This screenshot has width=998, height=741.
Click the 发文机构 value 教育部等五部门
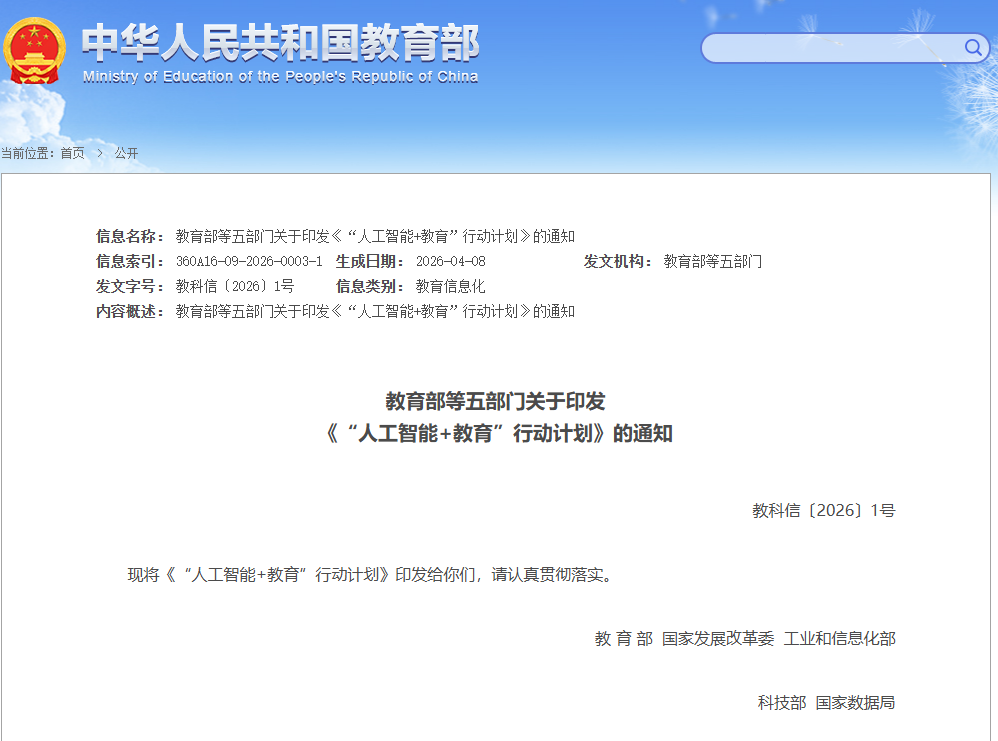[712, 261]
